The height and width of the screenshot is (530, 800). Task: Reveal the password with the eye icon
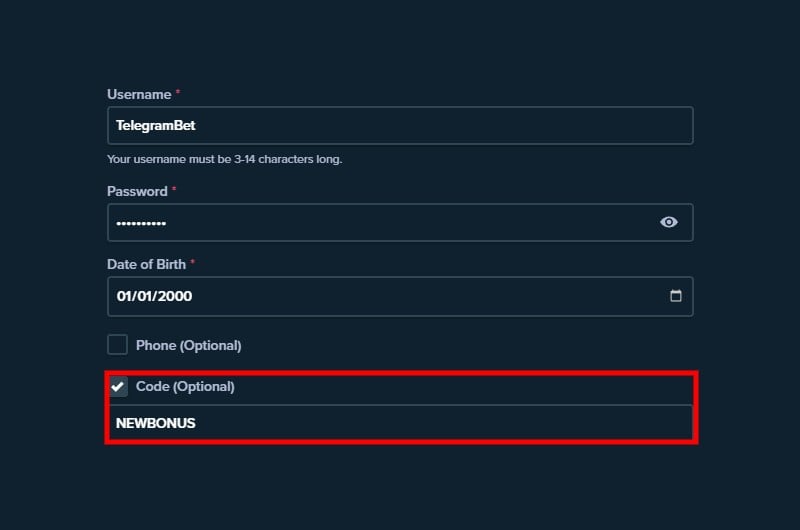click(x=668, y=222)
